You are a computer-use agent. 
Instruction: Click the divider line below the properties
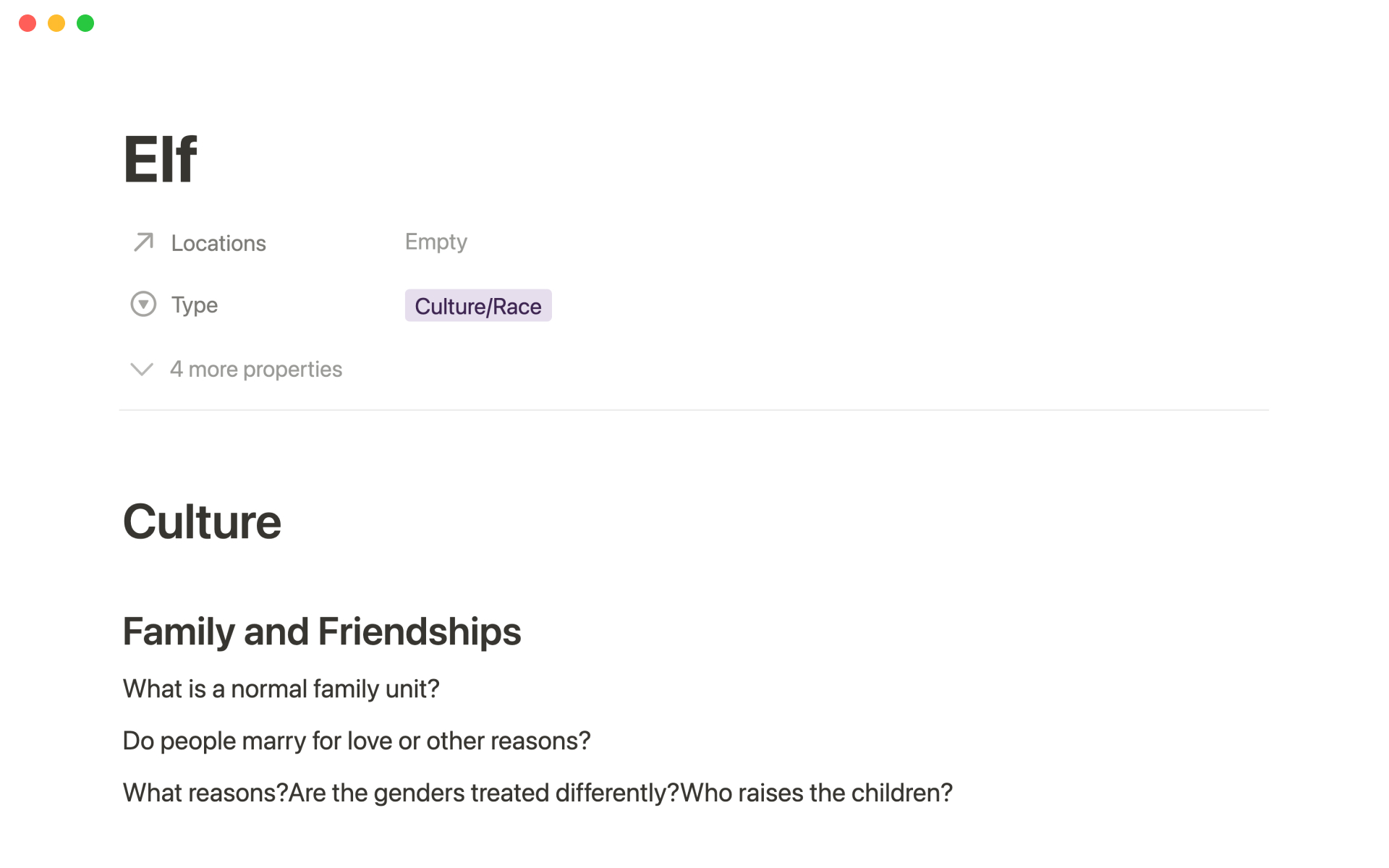point(693,410)
